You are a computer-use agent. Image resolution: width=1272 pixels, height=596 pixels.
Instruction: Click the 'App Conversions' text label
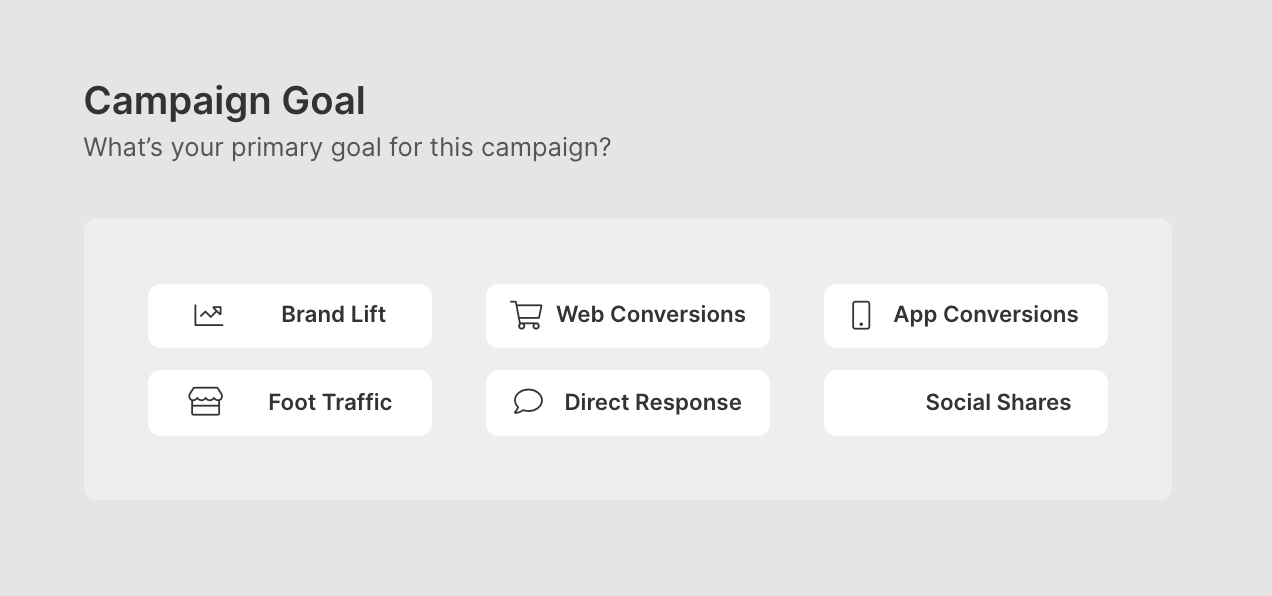[x=986, y=315]
